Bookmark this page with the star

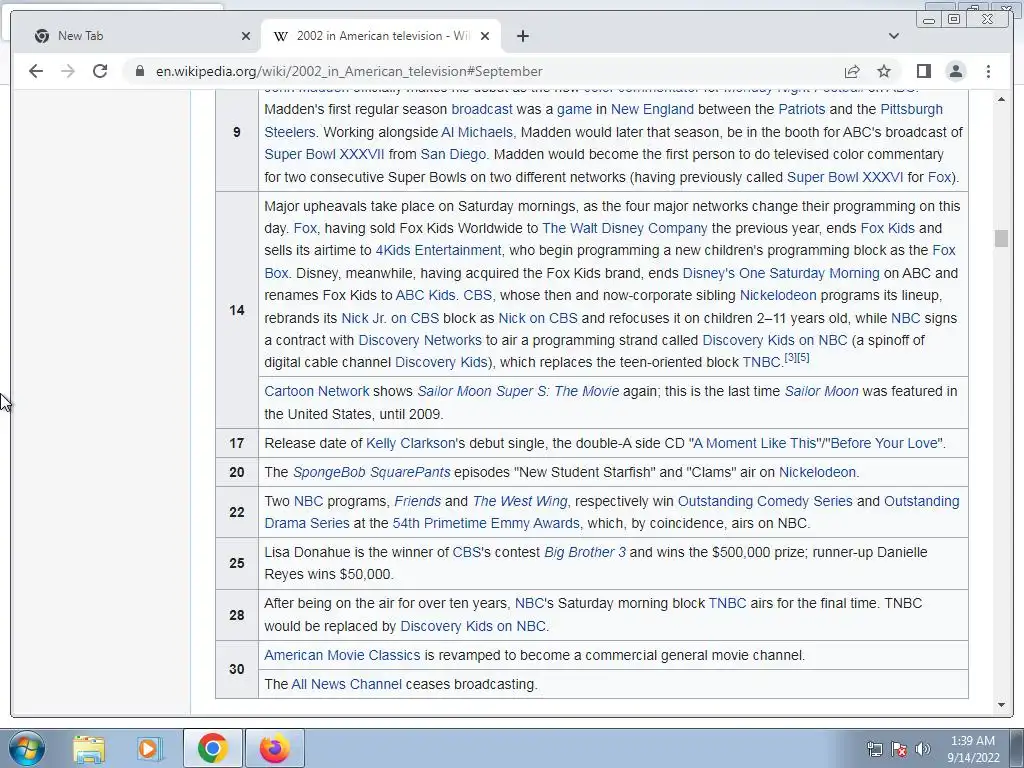[884, 71]
